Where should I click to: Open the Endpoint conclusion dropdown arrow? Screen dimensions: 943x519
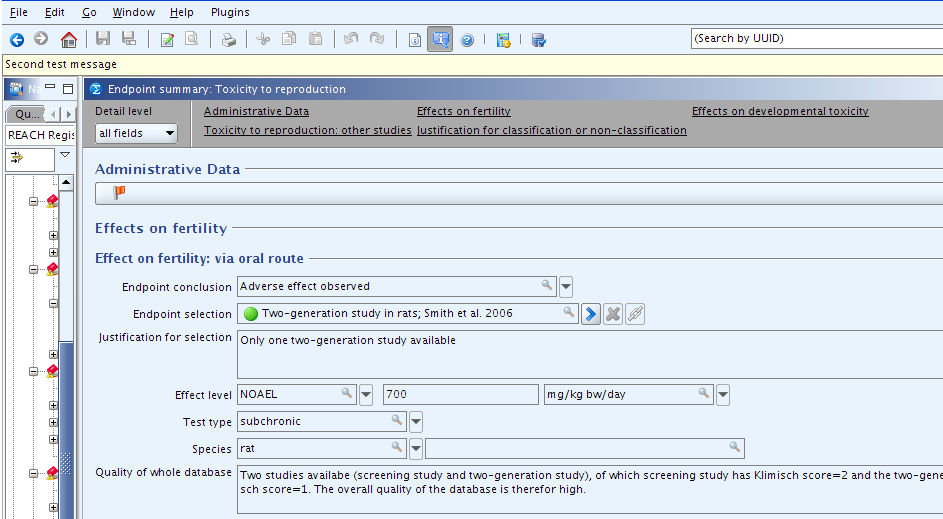[x=566, y=287]
